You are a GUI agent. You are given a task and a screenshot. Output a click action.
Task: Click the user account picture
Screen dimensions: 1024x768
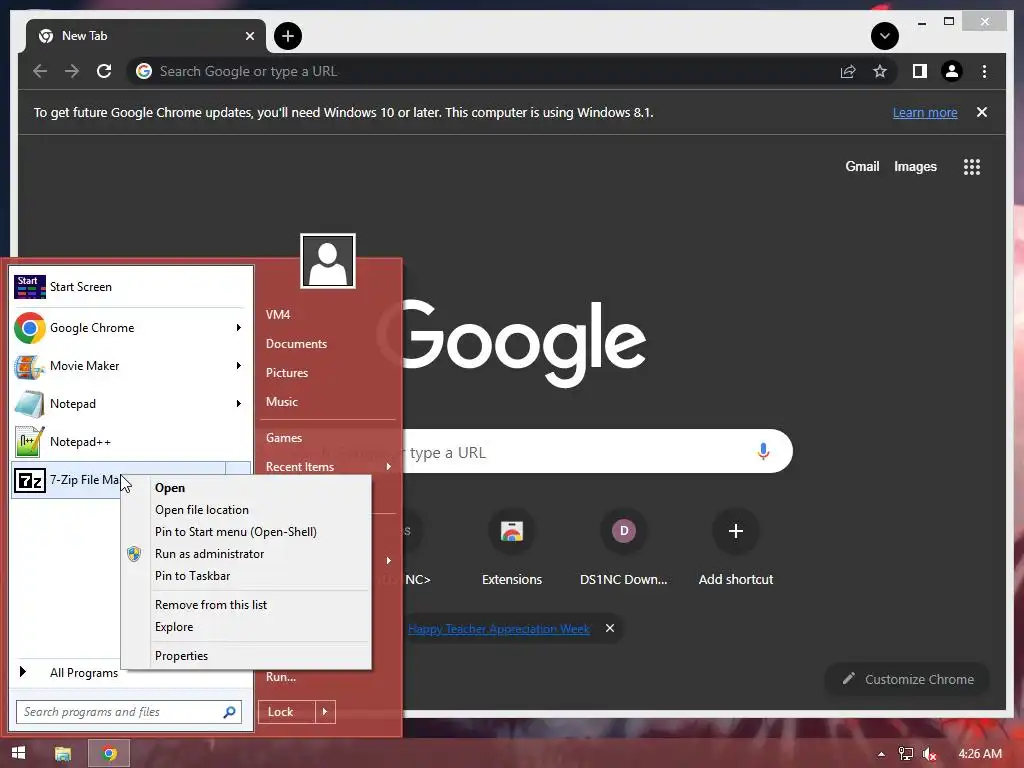[x=328, y=261]
